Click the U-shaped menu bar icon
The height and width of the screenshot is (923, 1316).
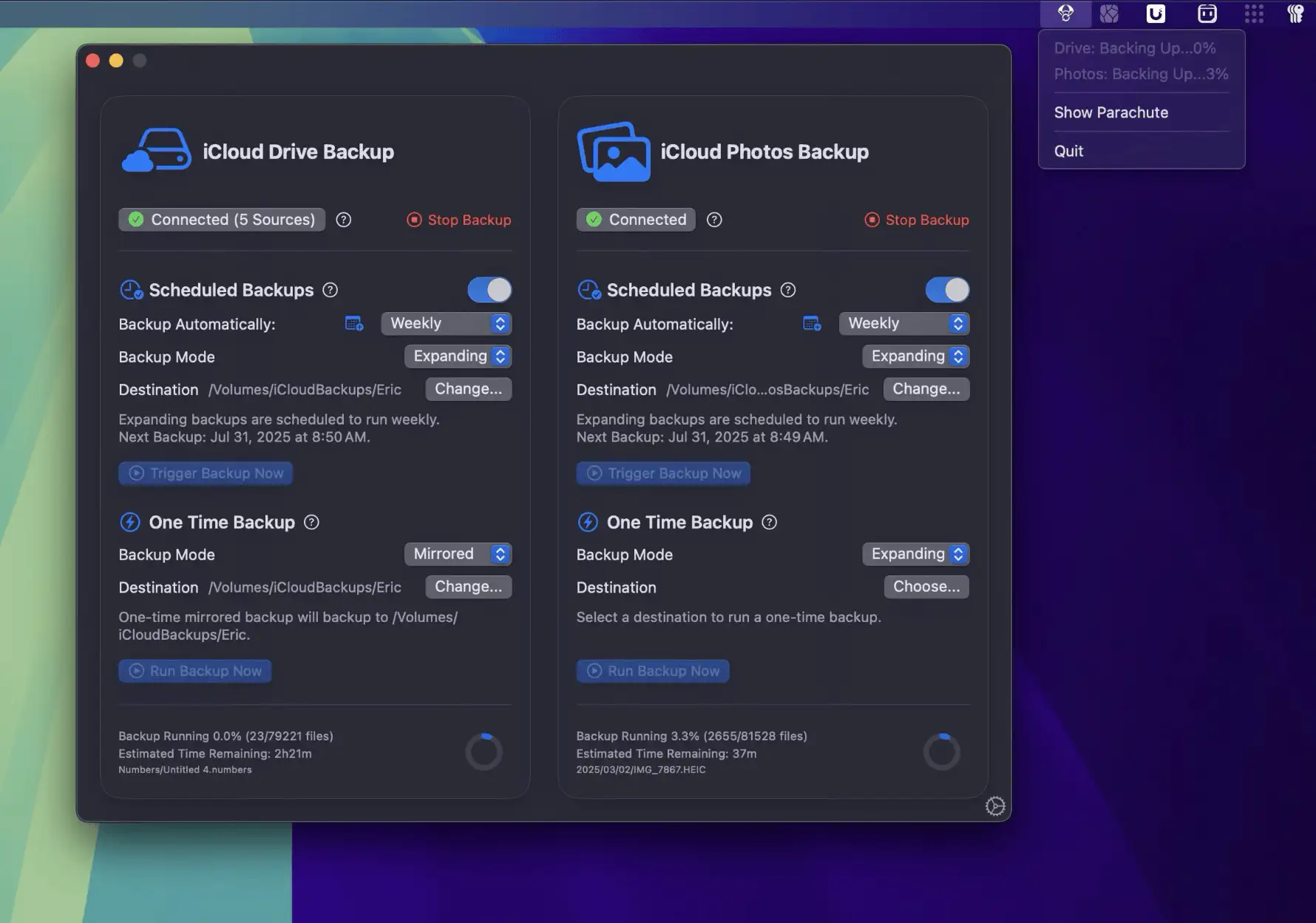1156,13
